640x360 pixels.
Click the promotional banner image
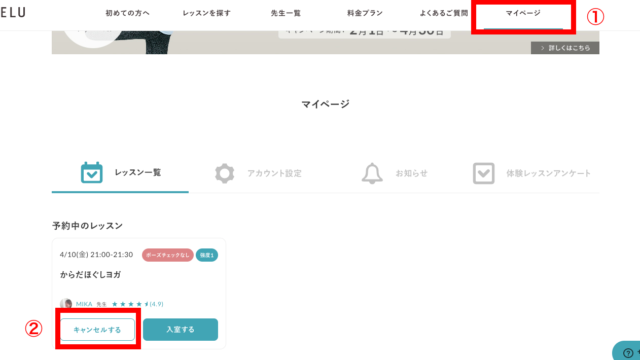(325, 42)
